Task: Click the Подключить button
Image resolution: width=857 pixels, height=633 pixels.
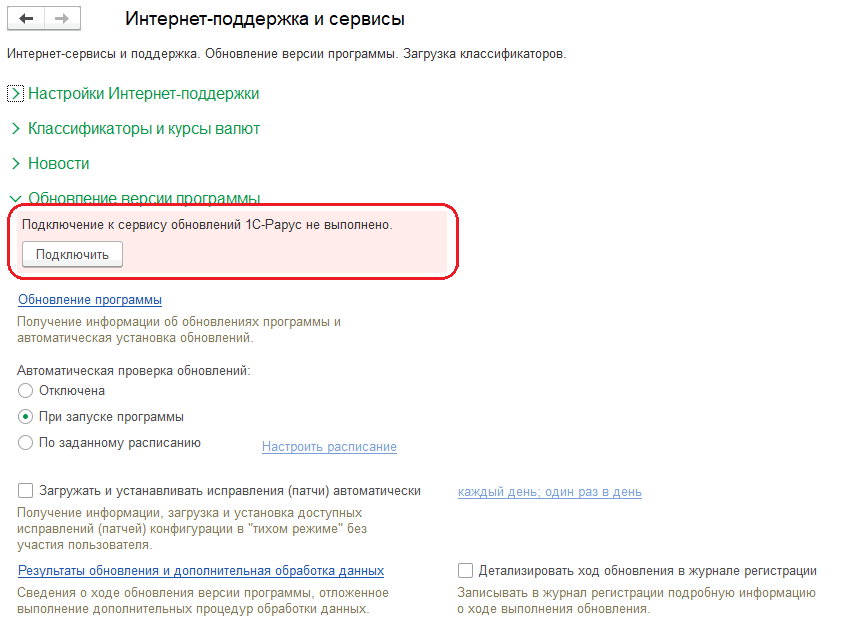Action: 72,255
